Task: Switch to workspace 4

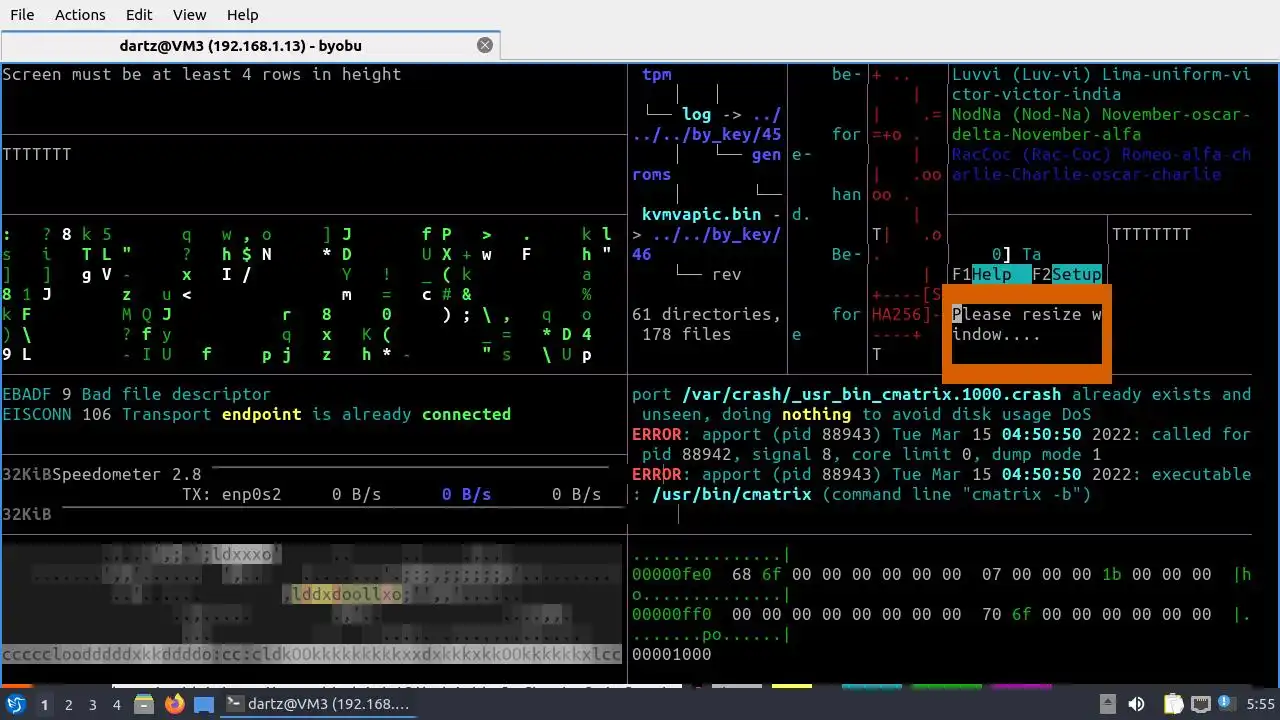Action: pos(116,705)
